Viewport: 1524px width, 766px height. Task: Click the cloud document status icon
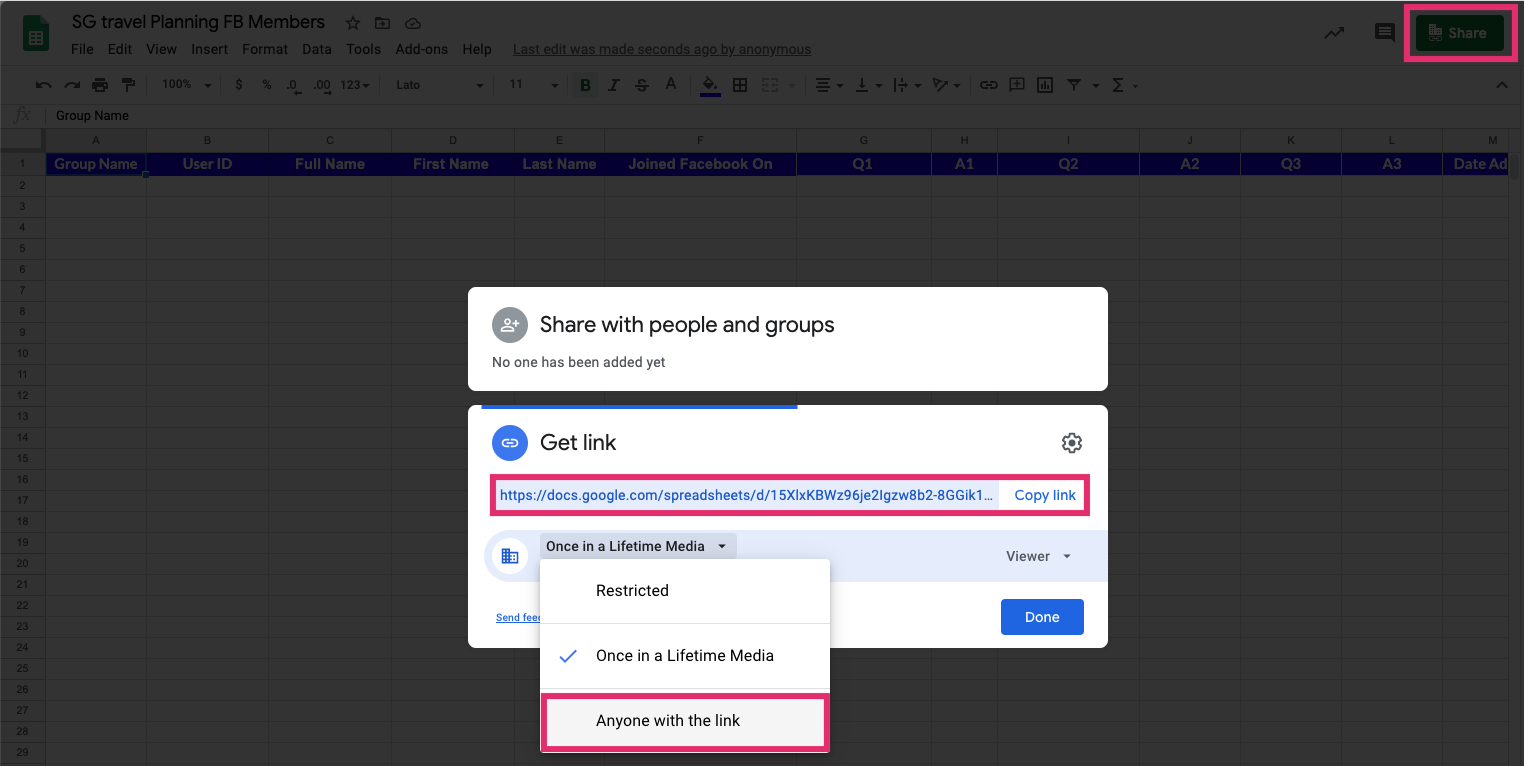pyautogui.click(x=412, y=23)
